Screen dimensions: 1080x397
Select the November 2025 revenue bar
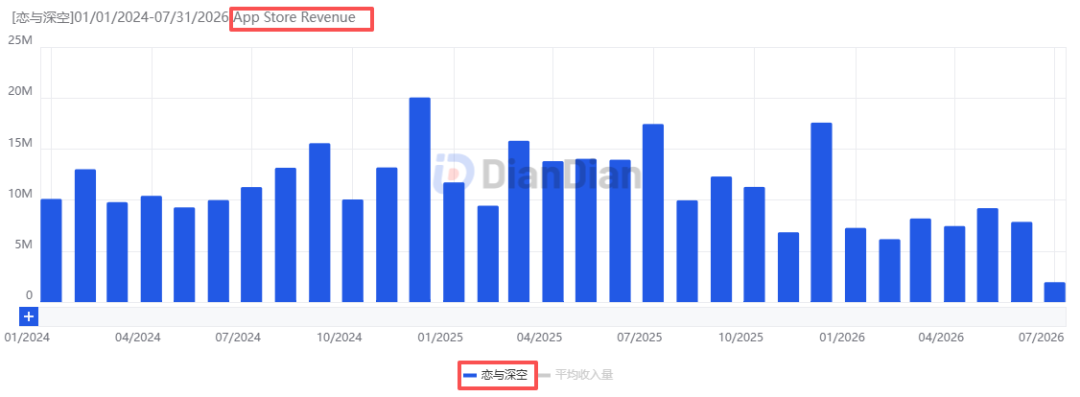[788, 267]
